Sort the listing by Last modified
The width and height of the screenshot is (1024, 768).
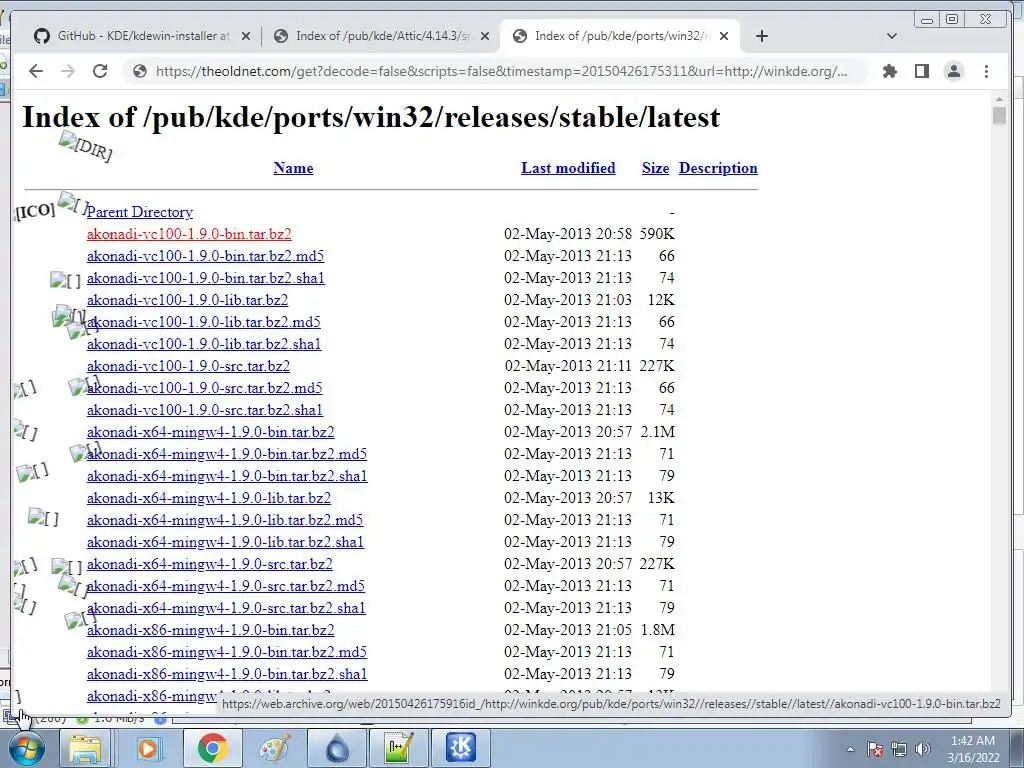568,168
